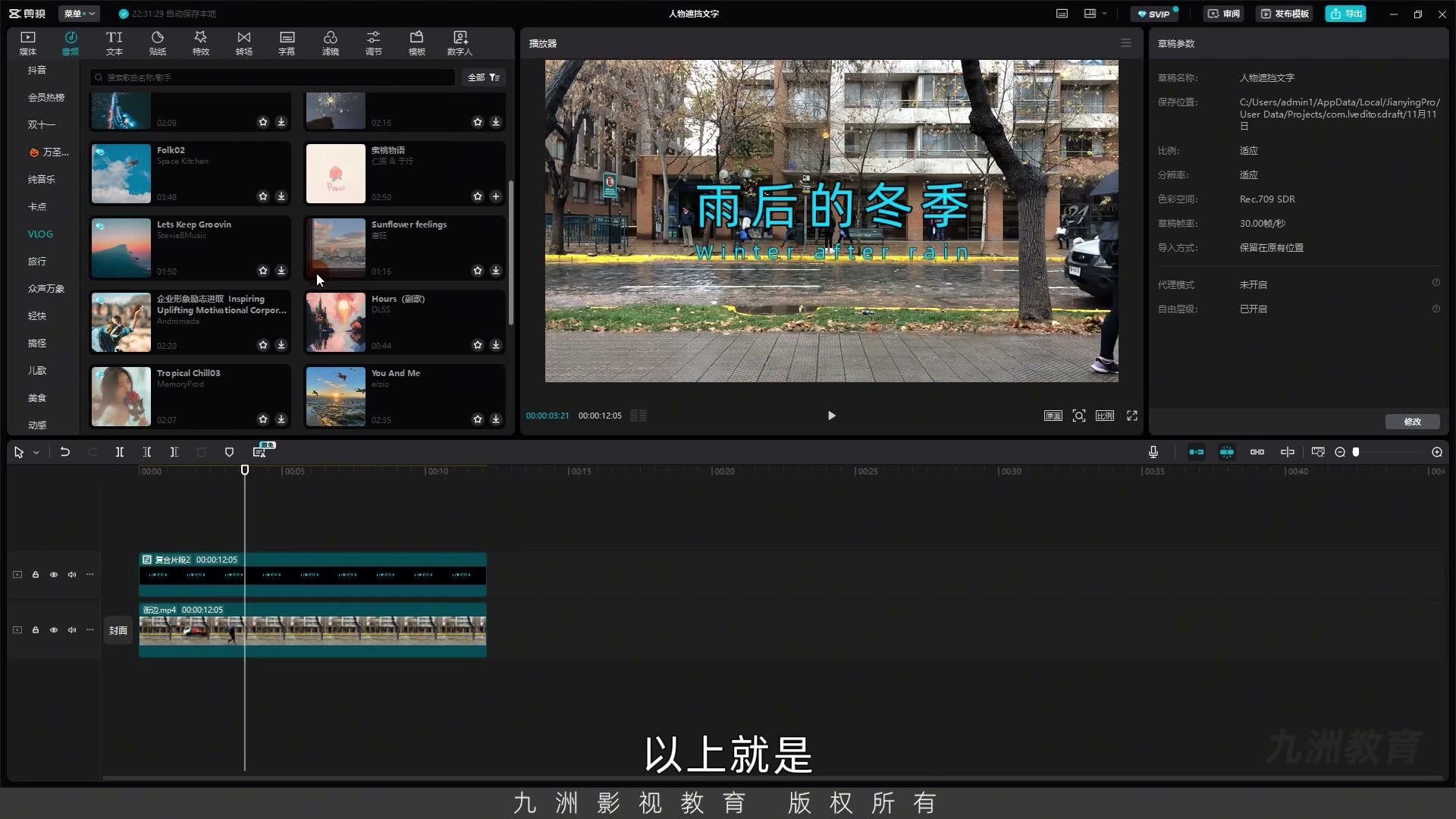Lock the 复合片段2 track
Viewport: 1456px width, 819px height.
[35, 575]
